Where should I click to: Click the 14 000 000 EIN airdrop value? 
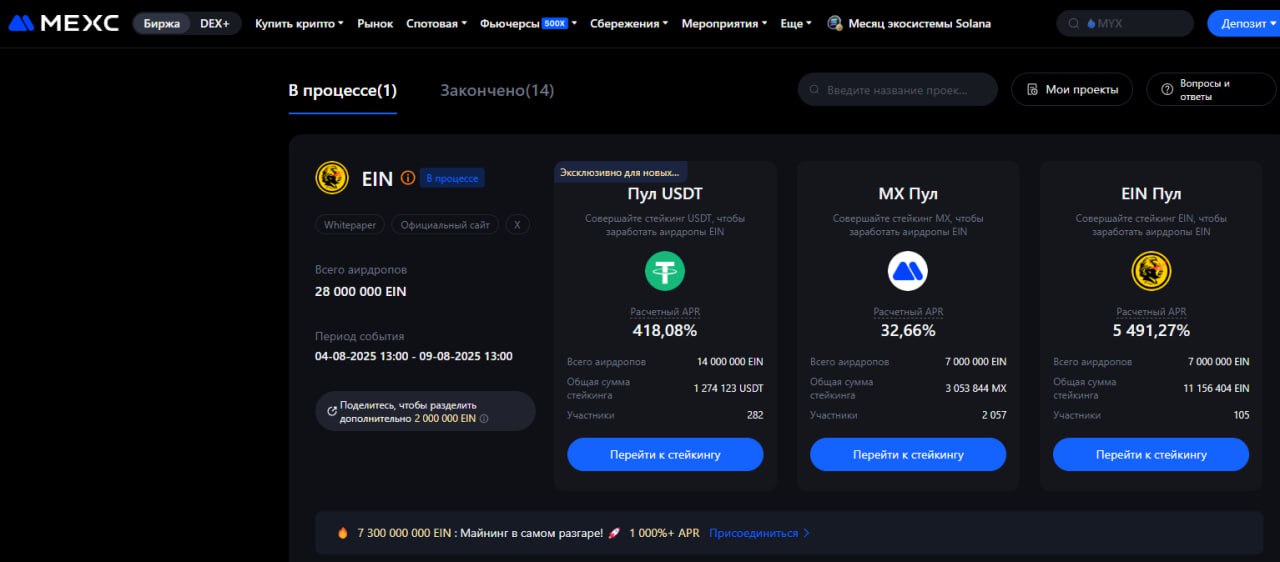pyautogui.click(x=730, y=361)
